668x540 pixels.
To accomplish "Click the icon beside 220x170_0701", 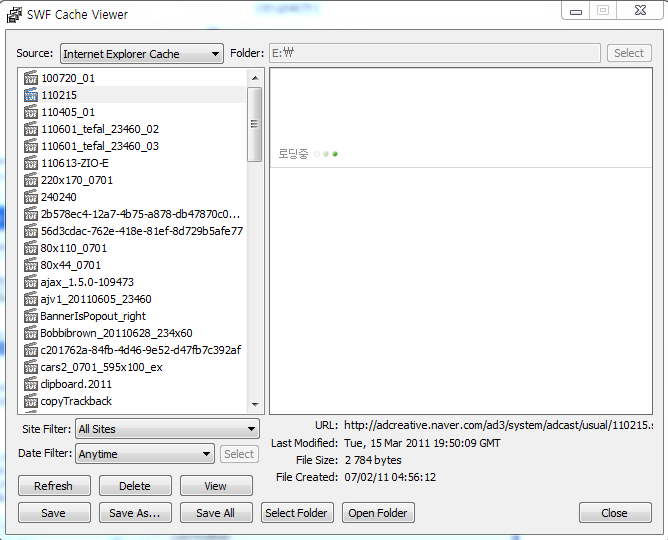I will 31,180.
